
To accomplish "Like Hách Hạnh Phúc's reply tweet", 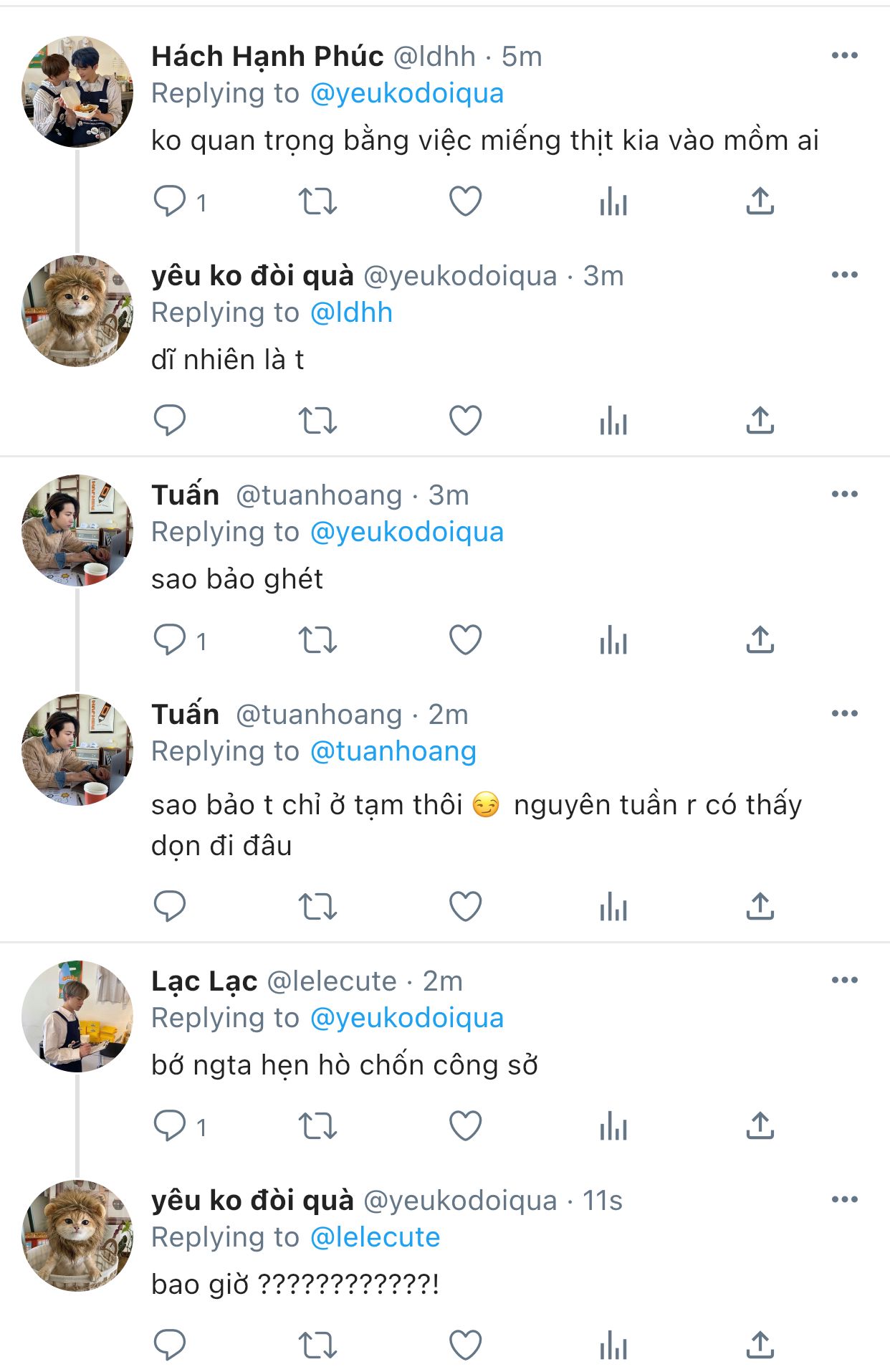I will point(465,201).
